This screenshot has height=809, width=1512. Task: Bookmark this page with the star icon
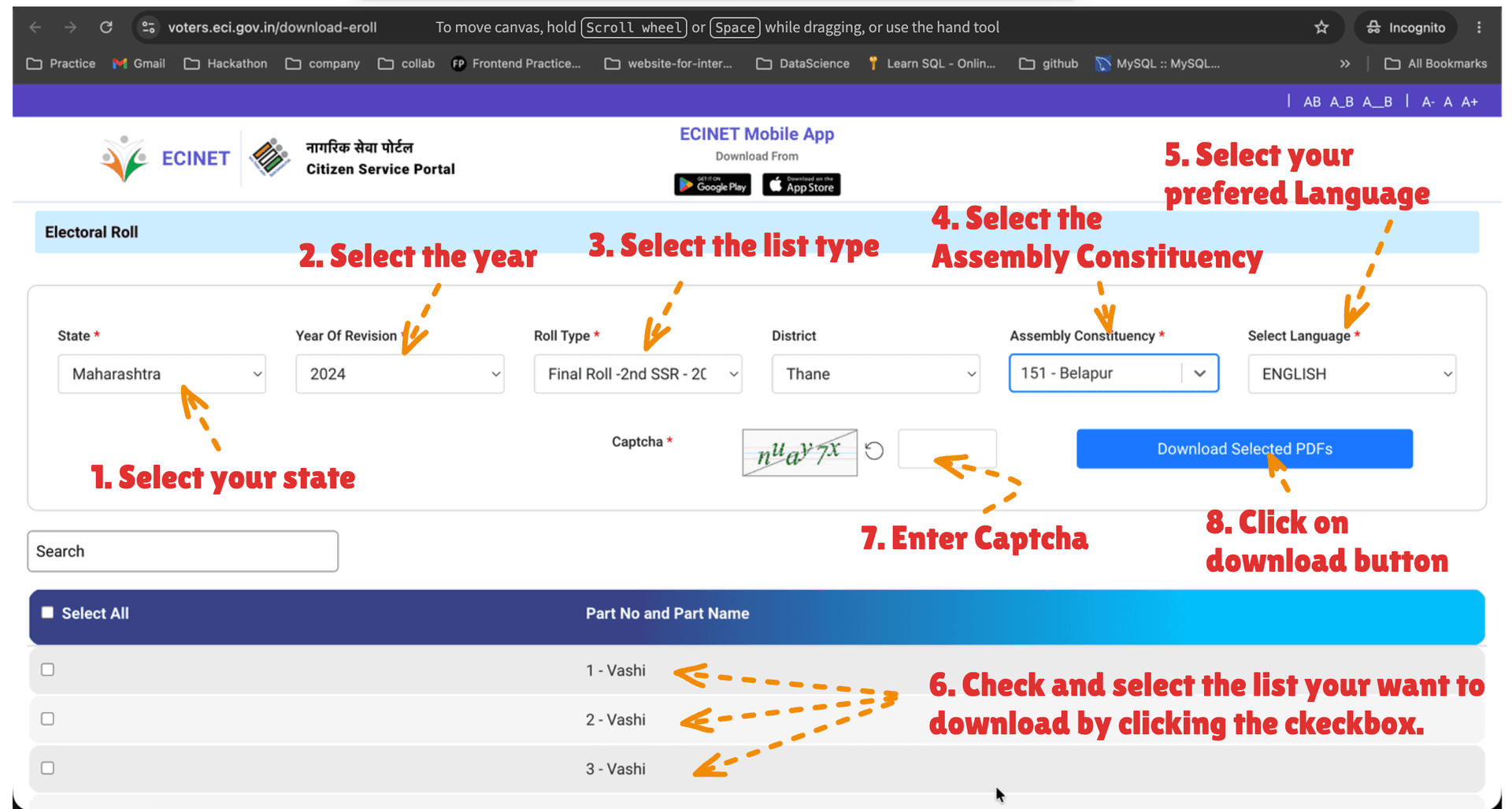pyautogui.click(x=1321, y=28)
